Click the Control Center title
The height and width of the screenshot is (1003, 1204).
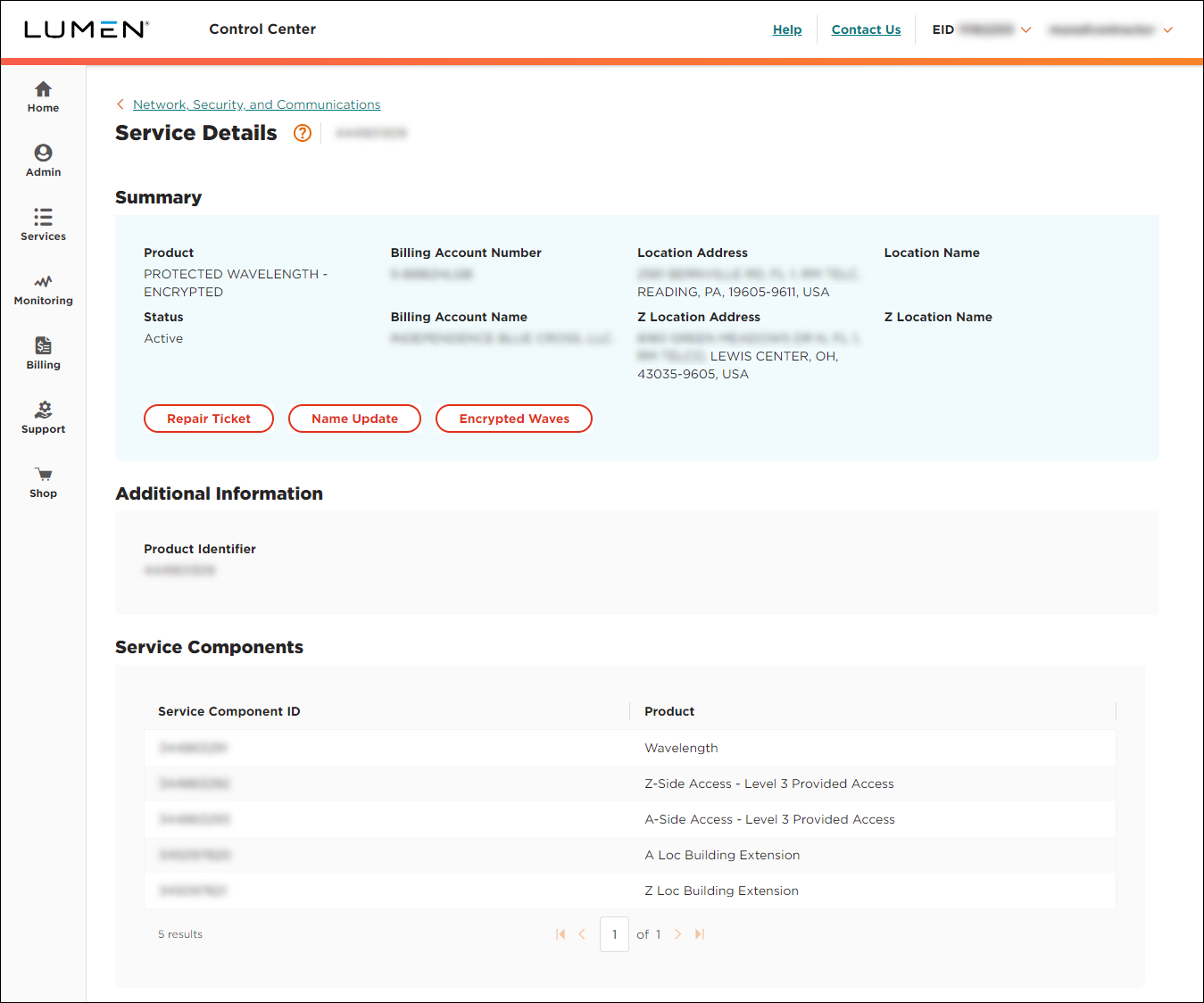[262, 29]
